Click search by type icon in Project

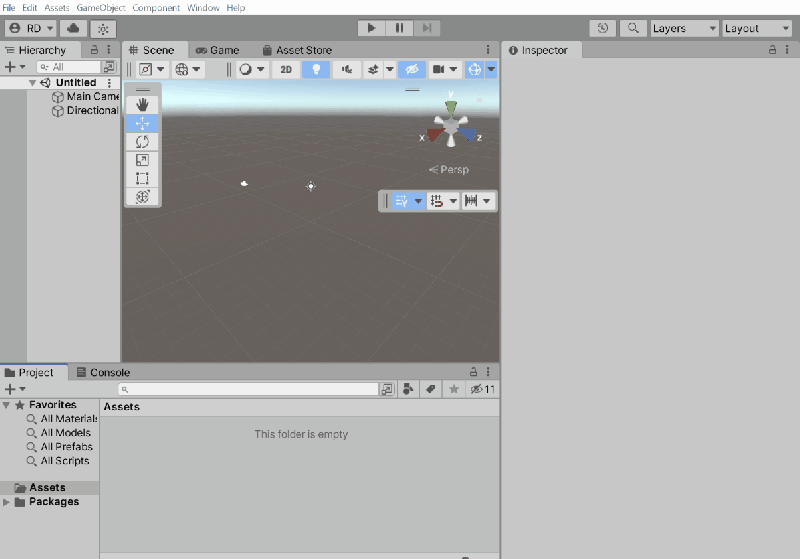408,390
